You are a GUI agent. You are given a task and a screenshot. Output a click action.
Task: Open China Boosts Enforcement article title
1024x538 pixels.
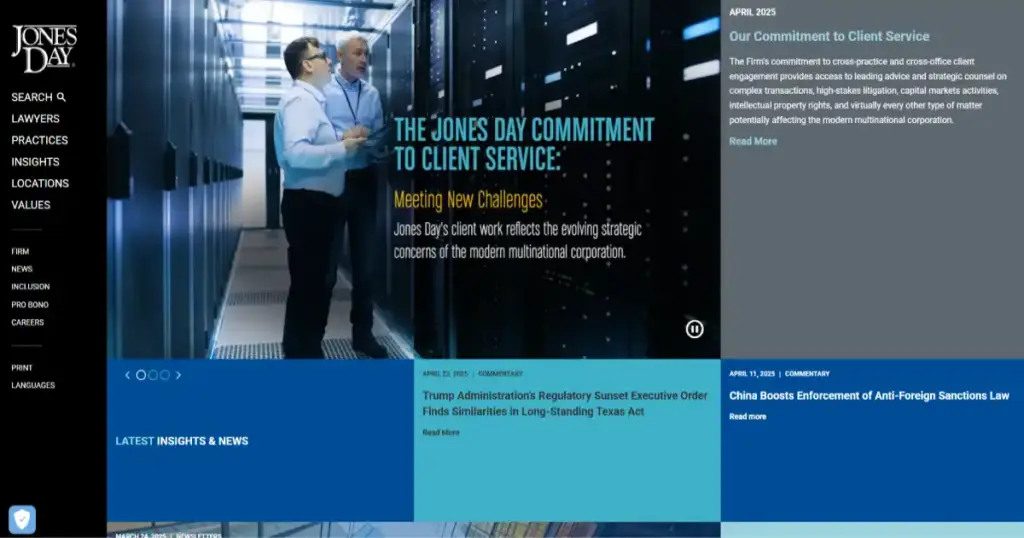869,396
